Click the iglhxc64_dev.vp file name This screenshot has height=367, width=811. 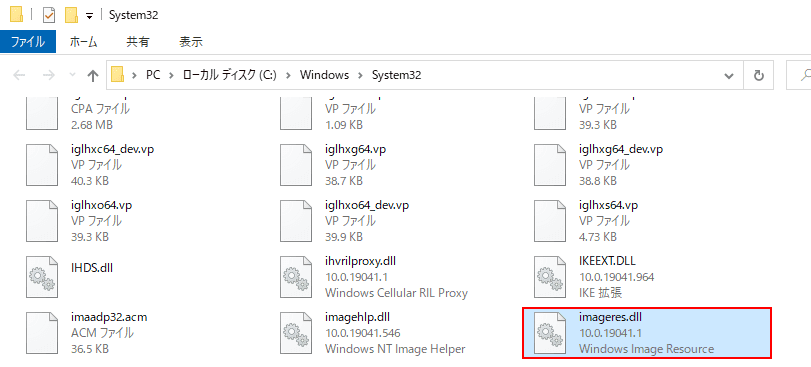(112, 149)
